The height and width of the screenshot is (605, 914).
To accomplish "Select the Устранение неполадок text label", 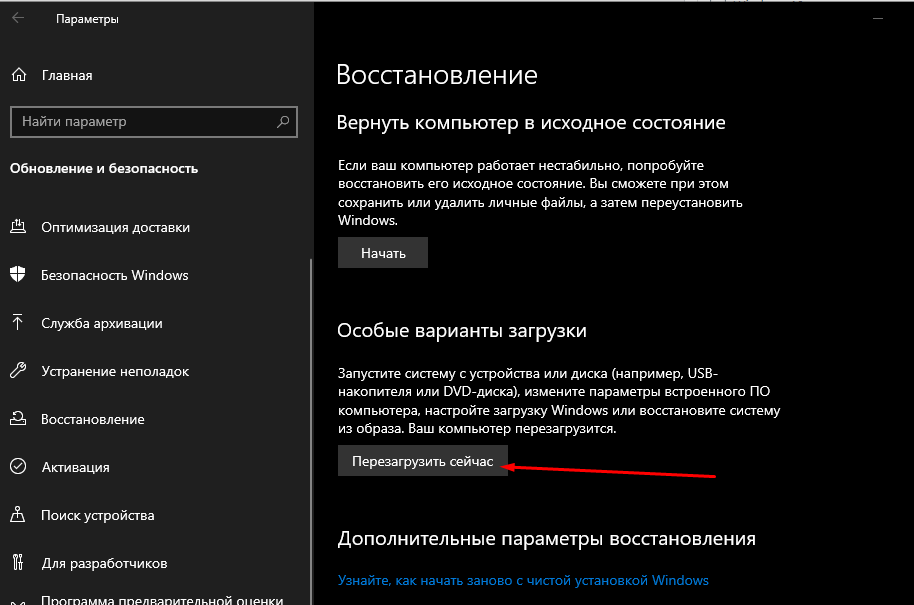I will pyautogui.click(x=114, y=371).
